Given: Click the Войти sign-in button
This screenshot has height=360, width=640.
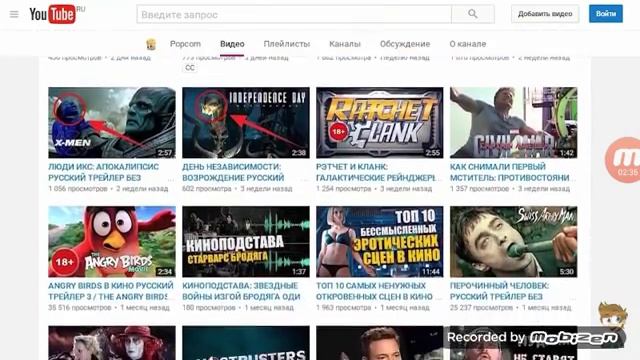Looking at the screenshot, I should point(606,14).
